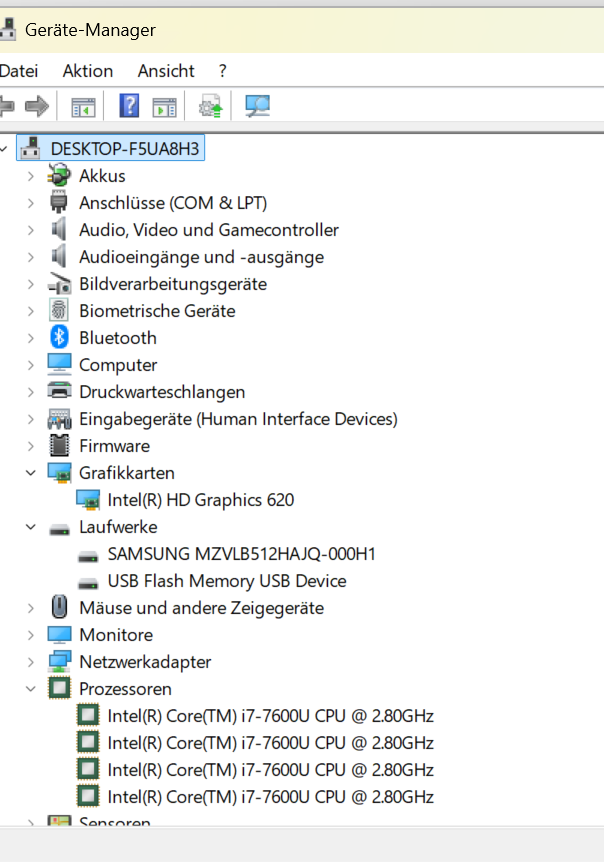This screenshot has width=604, height=862.
Task: Collapse the Grafikkarten category
Action: [x=31, y=473]
